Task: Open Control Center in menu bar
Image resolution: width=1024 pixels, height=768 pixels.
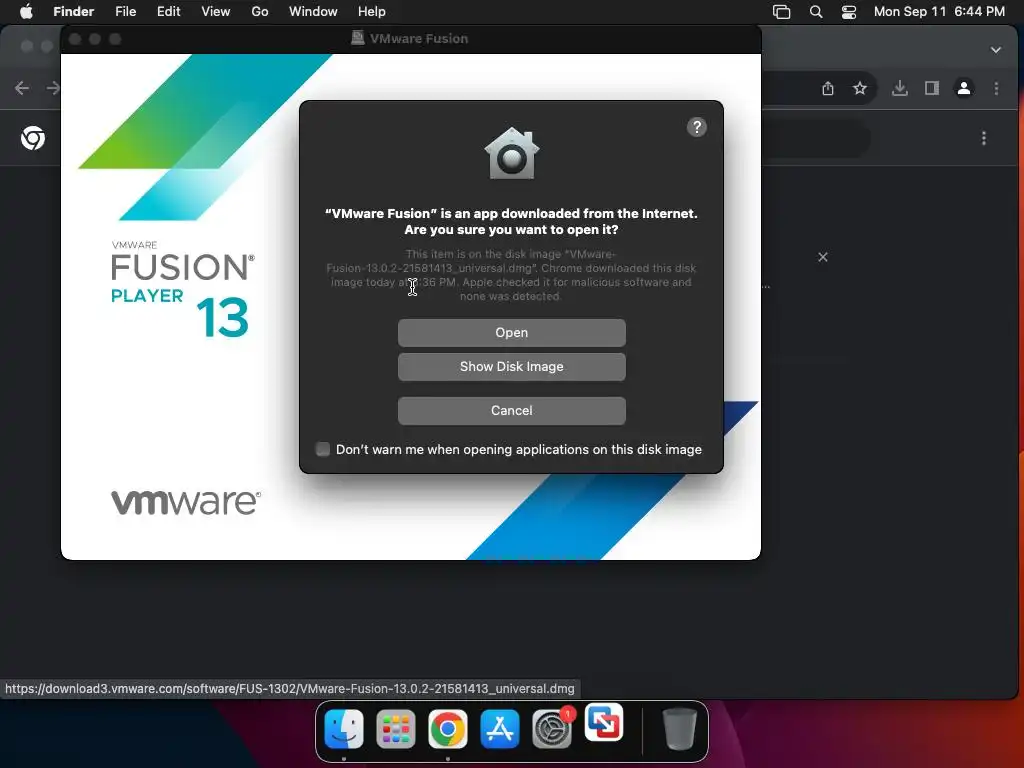Action: [848, 12]
